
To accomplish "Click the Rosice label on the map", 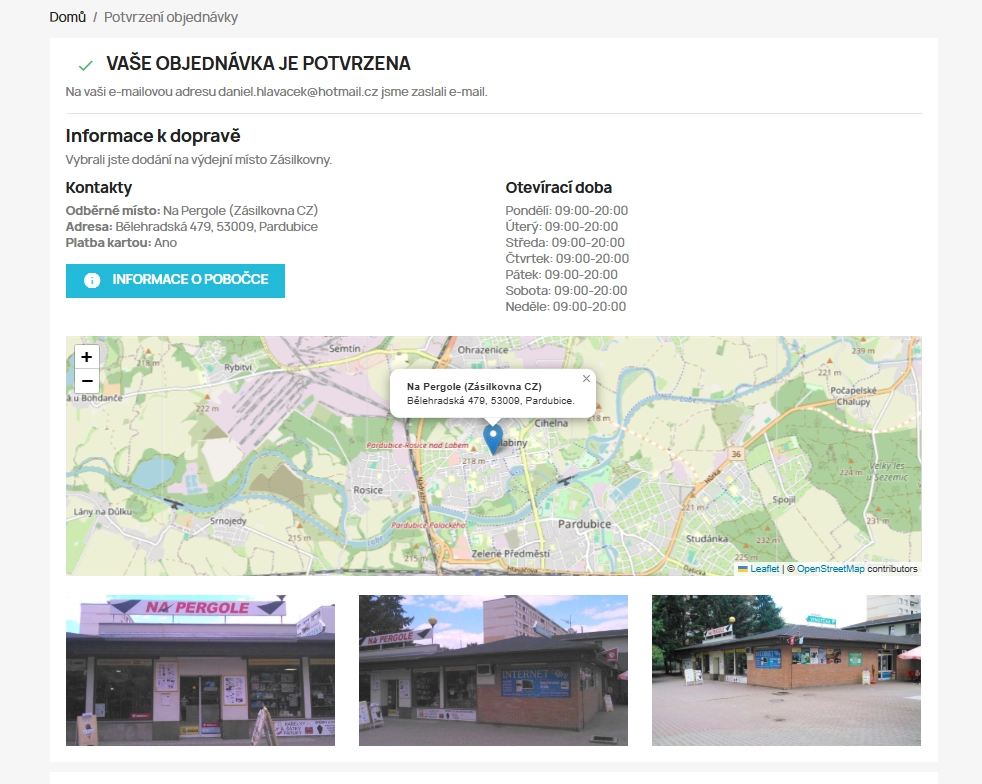I will pos(368,490).
